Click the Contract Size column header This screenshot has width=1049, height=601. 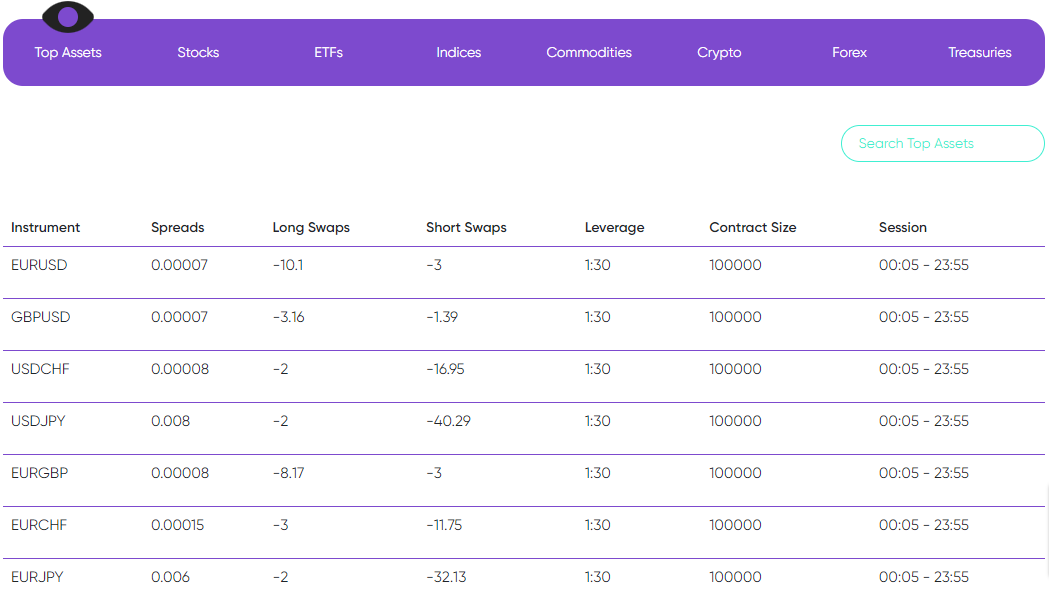(x=753, y=228)
